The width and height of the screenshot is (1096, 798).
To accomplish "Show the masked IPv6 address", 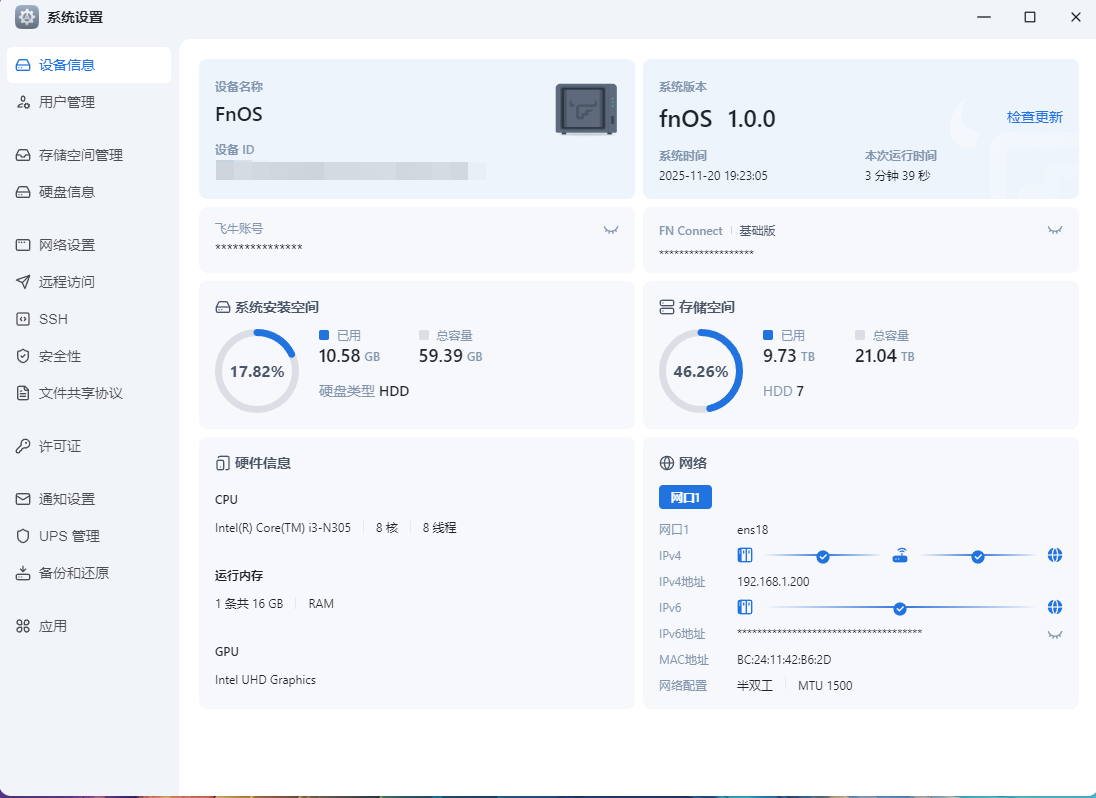I will coord(1055,633).
